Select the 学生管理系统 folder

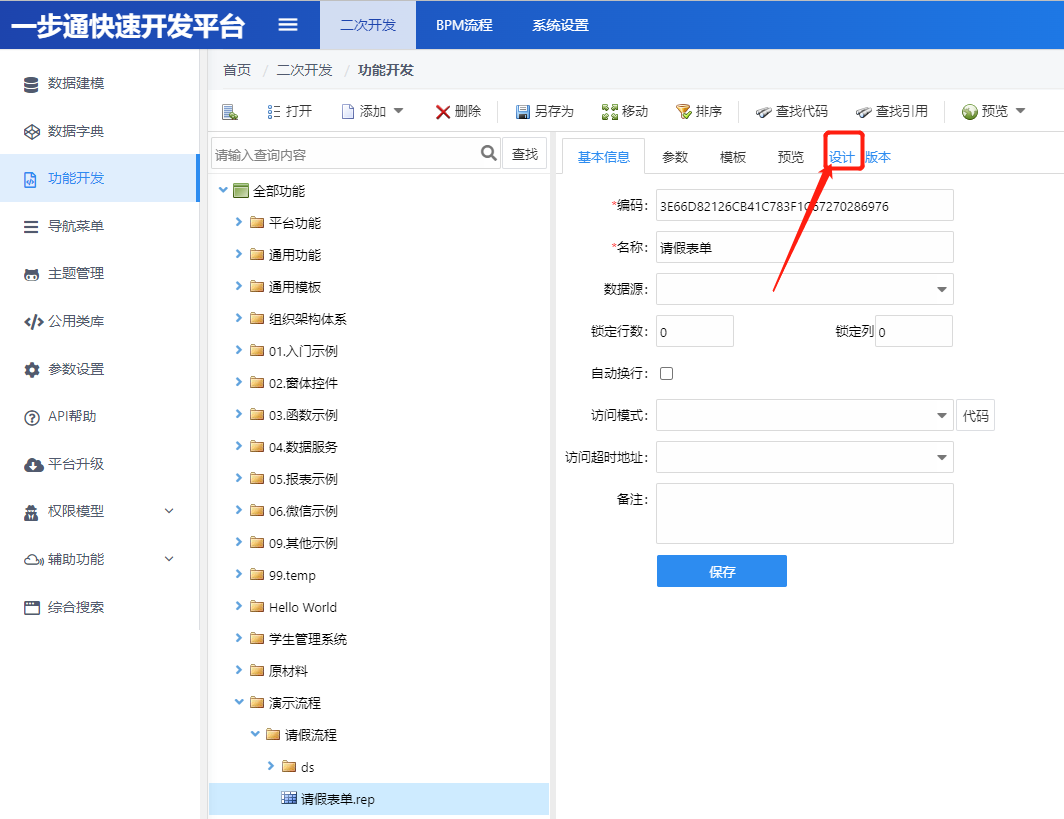pyautogui.click(x=307, y=639)
